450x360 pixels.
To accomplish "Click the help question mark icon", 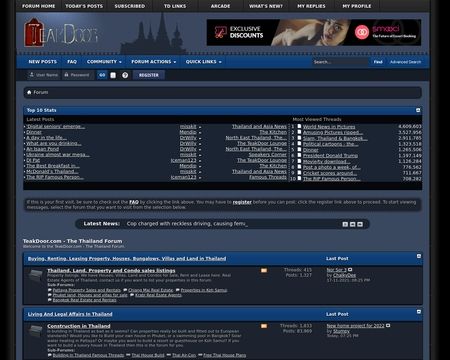I will (125, 75).
